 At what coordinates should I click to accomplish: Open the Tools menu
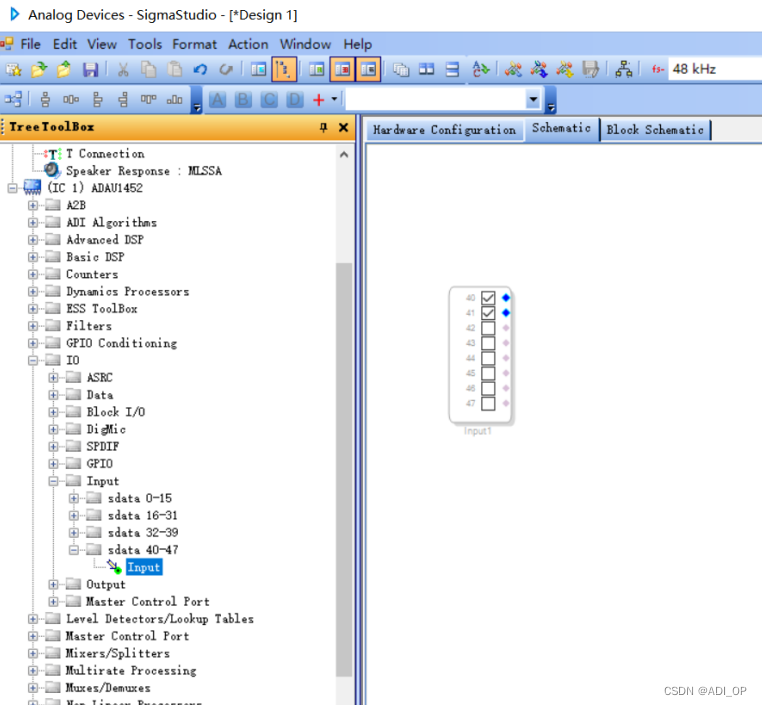coord(145,44)
